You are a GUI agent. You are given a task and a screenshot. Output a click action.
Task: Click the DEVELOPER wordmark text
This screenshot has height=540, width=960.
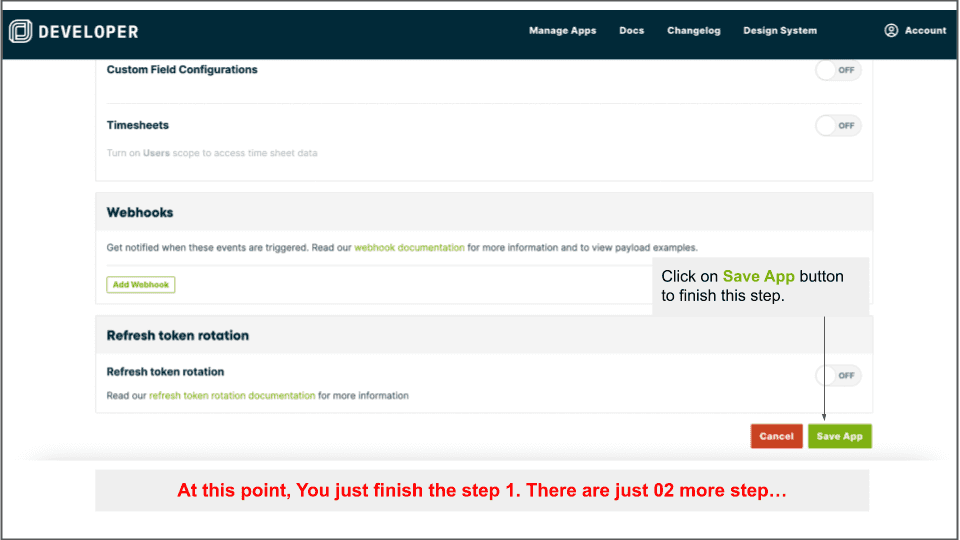point(88,31)
